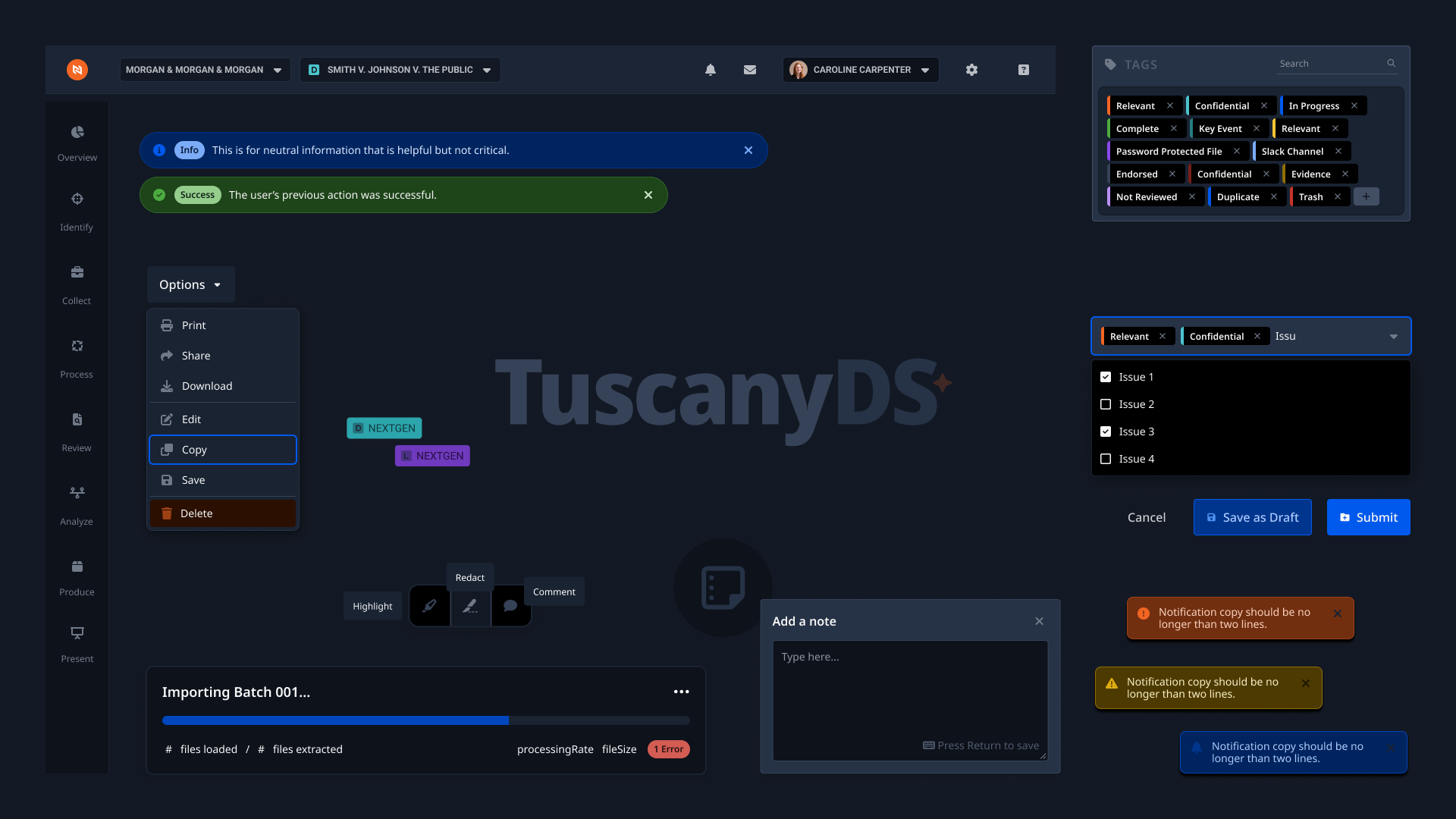
Task: Choose Download from Options menu
Action: point(223,386)
